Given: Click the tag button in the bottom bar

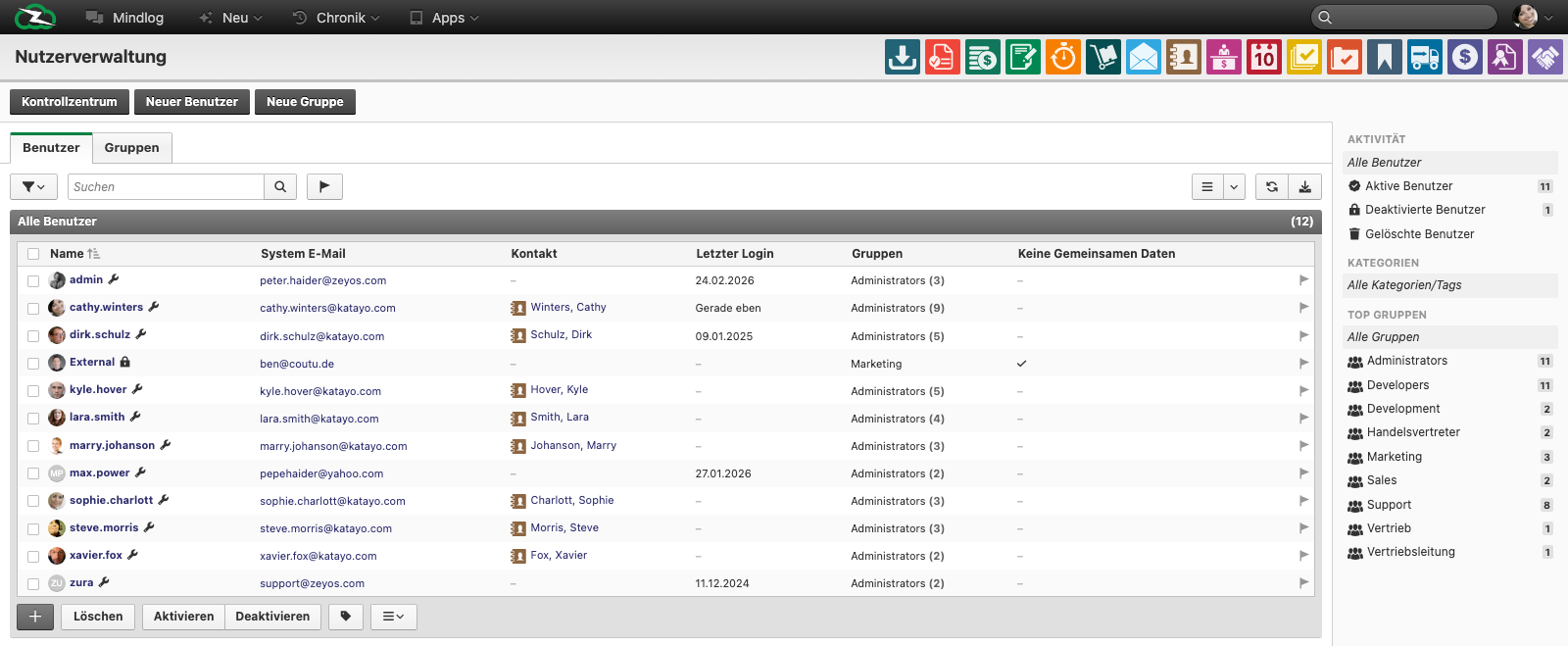Looking at the screenshot, I should coord(346,617).
